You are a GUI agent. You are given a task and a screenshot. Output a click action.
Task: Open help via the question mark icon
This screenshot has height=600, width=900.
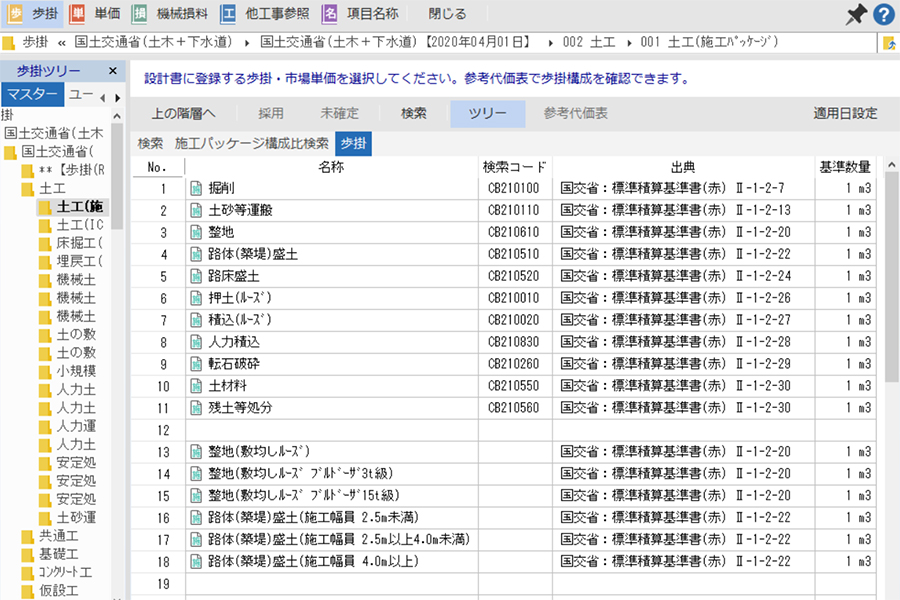(885, 14)
